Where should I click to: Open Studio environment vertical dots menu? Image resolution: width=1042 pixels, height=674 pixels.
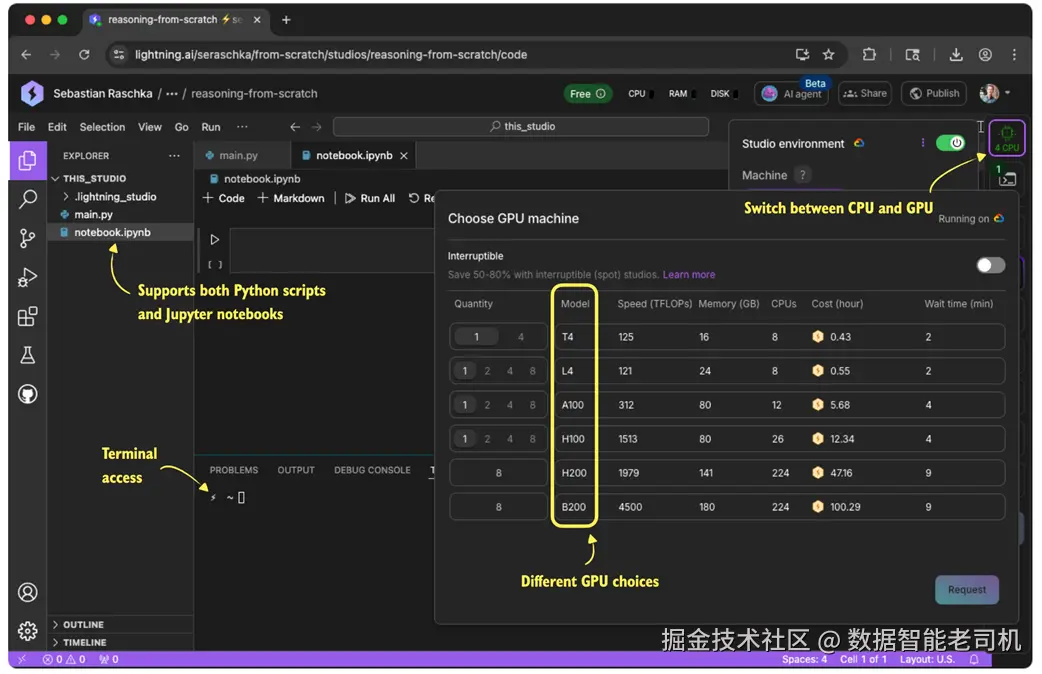(922, 143)
